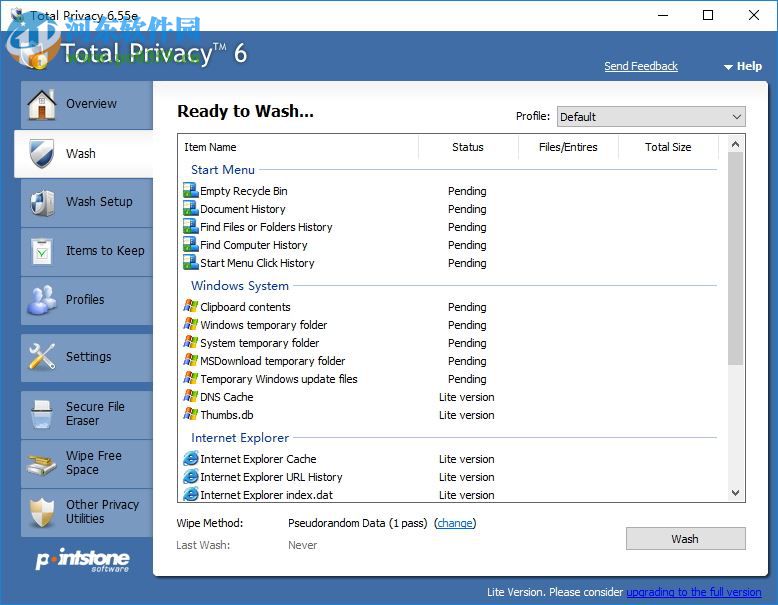
Task: Click the Profiles people icon
Action: [42, 300]
